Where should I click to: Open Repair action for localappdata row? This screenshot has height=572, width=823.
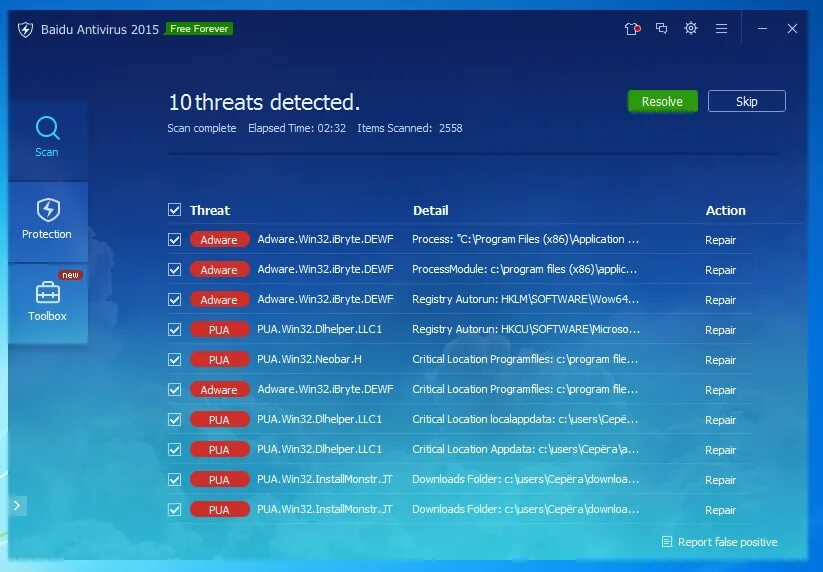click(x=720, y=420)
